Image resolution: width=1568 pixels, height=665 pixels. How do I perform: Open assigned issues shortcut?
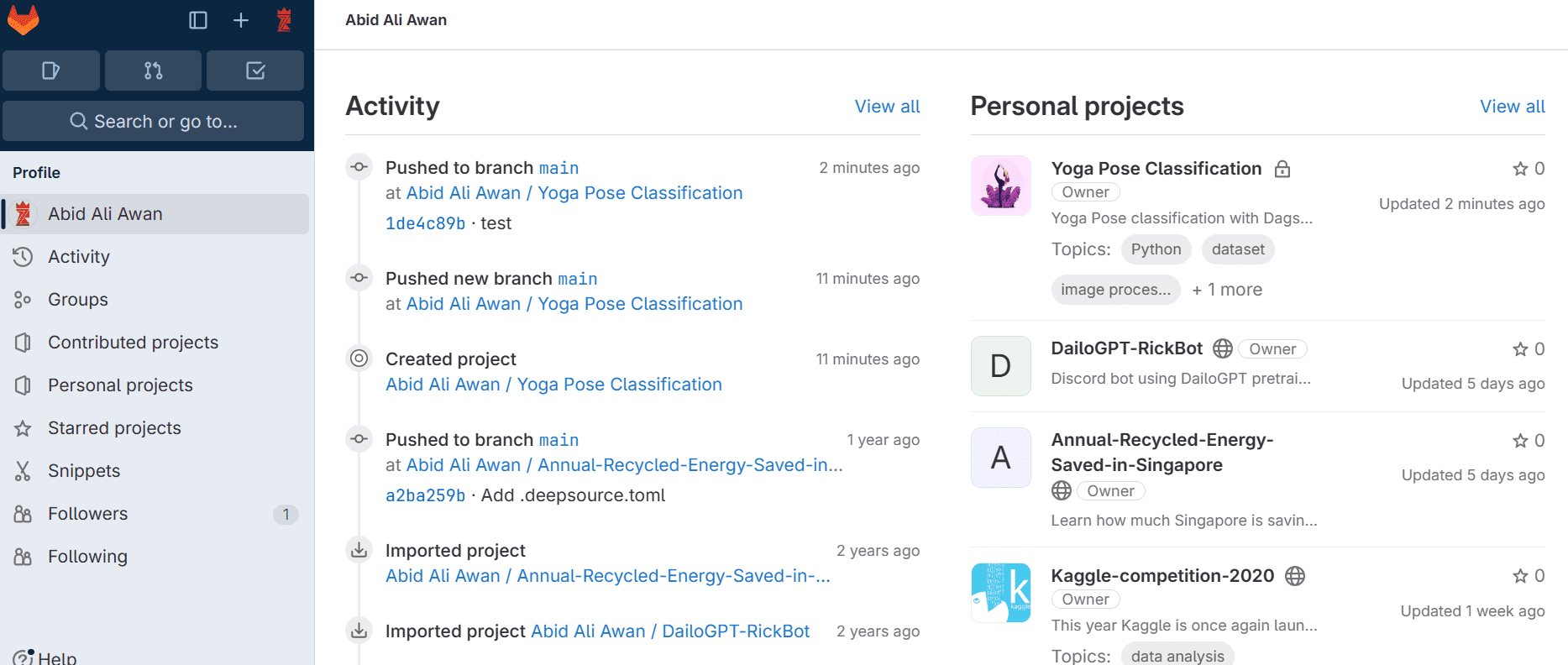tap(51, 71)
